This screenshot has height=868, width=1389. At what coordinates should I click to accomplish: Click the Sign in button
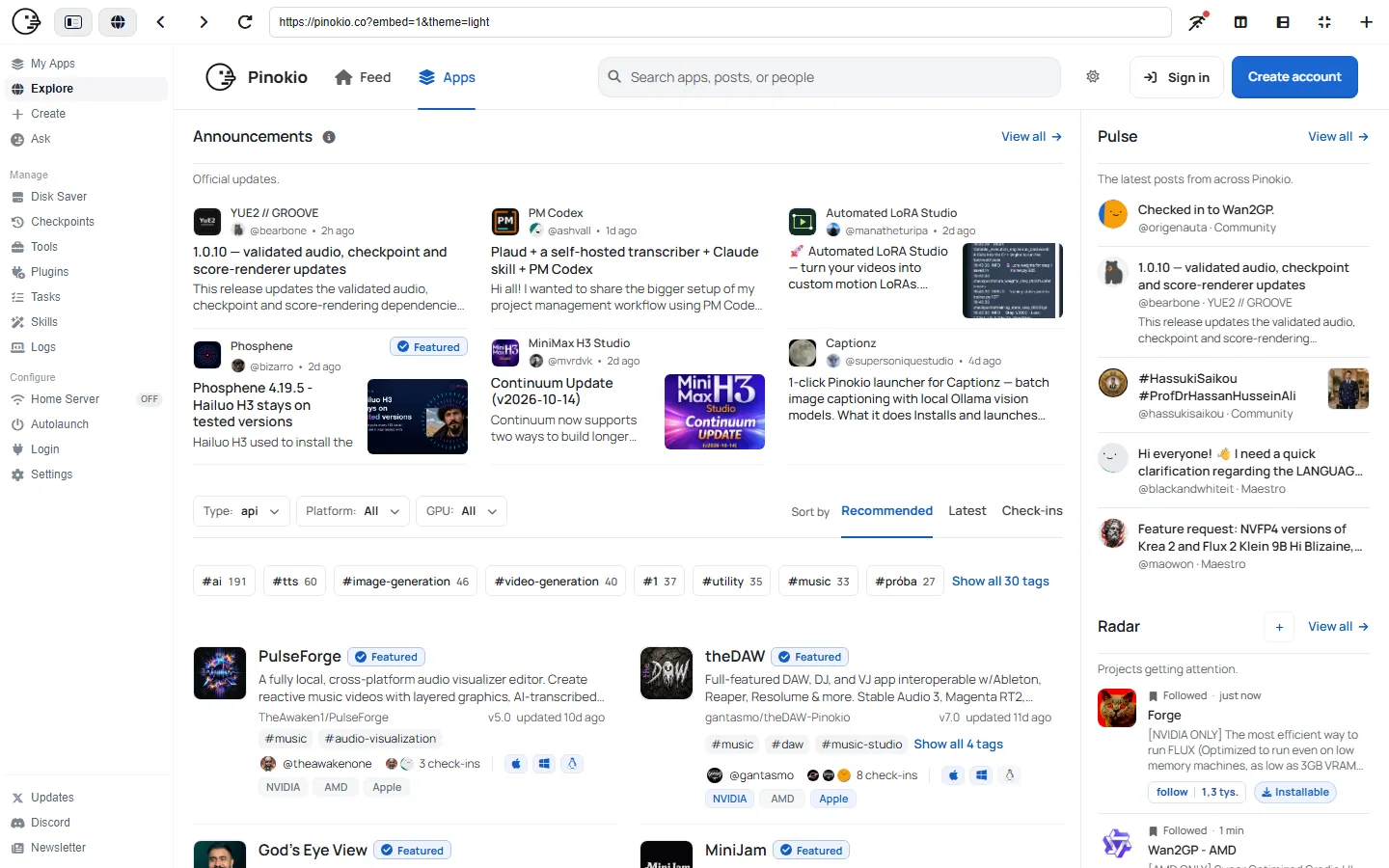click(x=1177, y=77)
